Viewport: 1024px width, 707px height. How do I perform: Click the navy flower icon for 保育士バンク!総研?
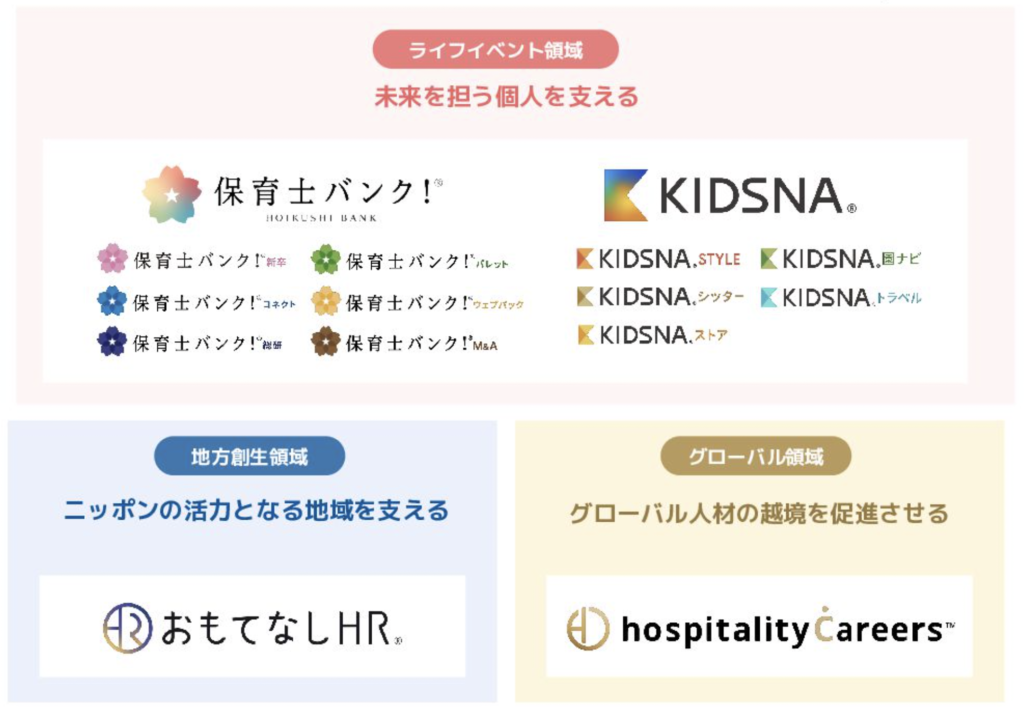pos(112,342)
